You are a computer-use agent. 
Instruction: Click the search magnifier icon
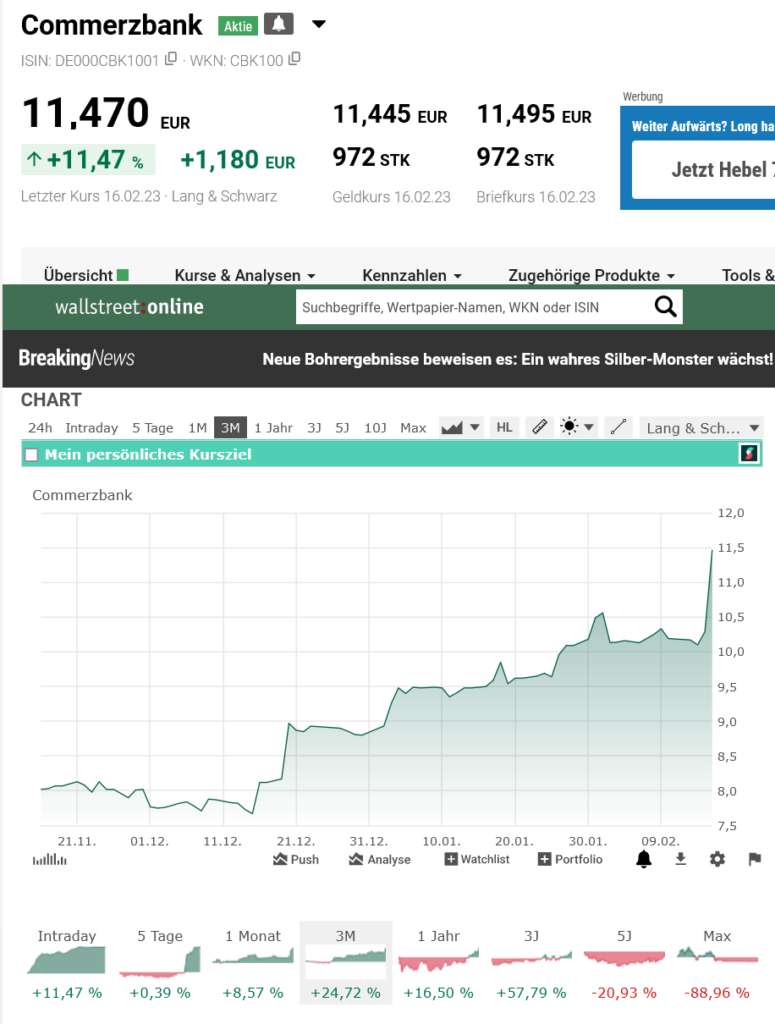[665, 307]
